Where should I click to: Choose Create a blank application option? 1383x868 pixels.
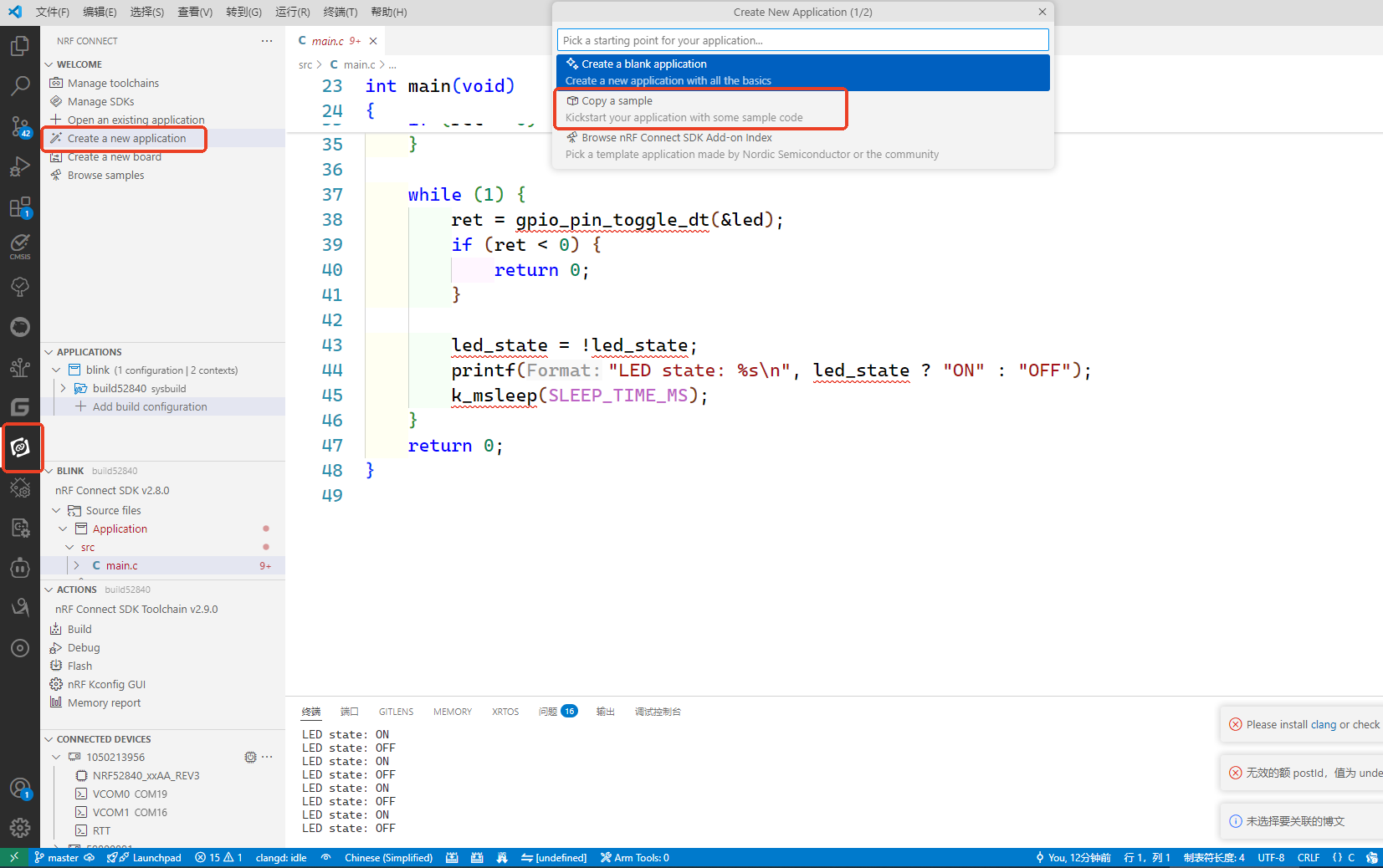point(803,73)
